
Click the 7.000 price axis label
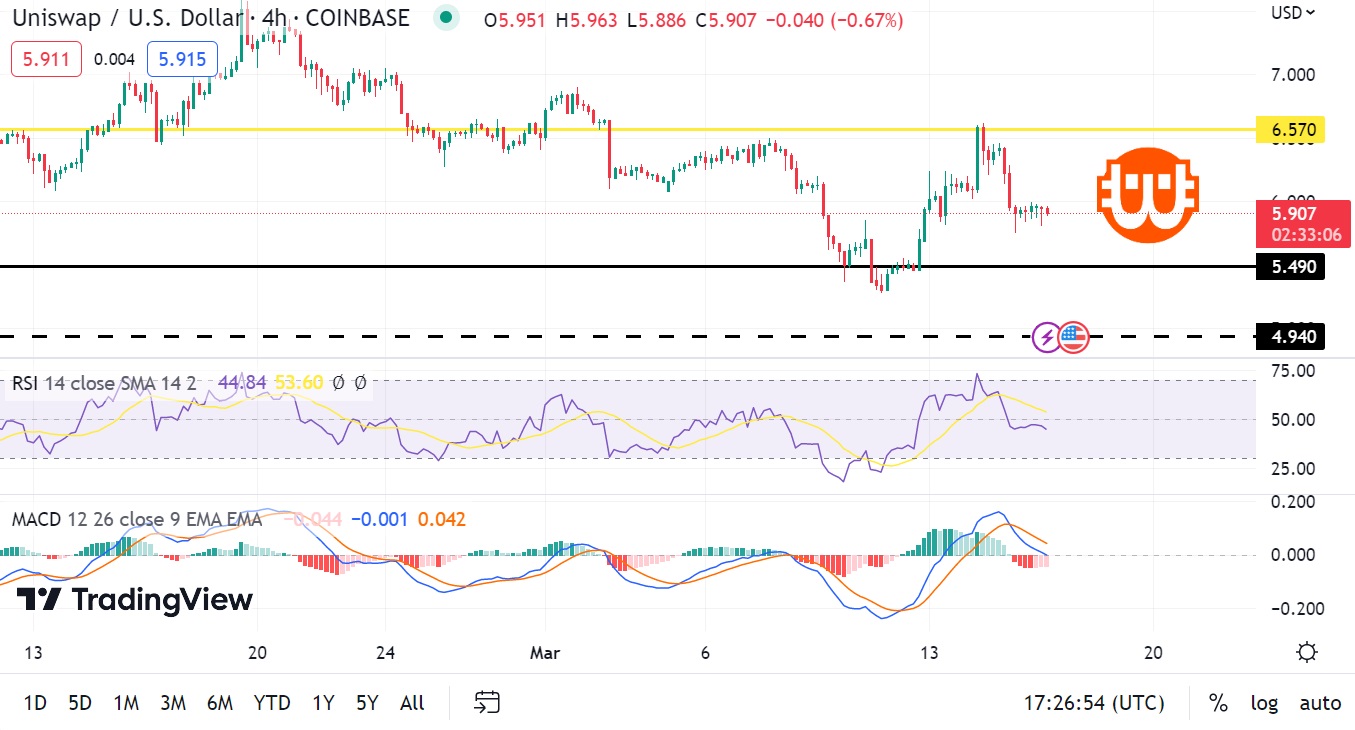pyautogui.click(x=1295, y=74)
